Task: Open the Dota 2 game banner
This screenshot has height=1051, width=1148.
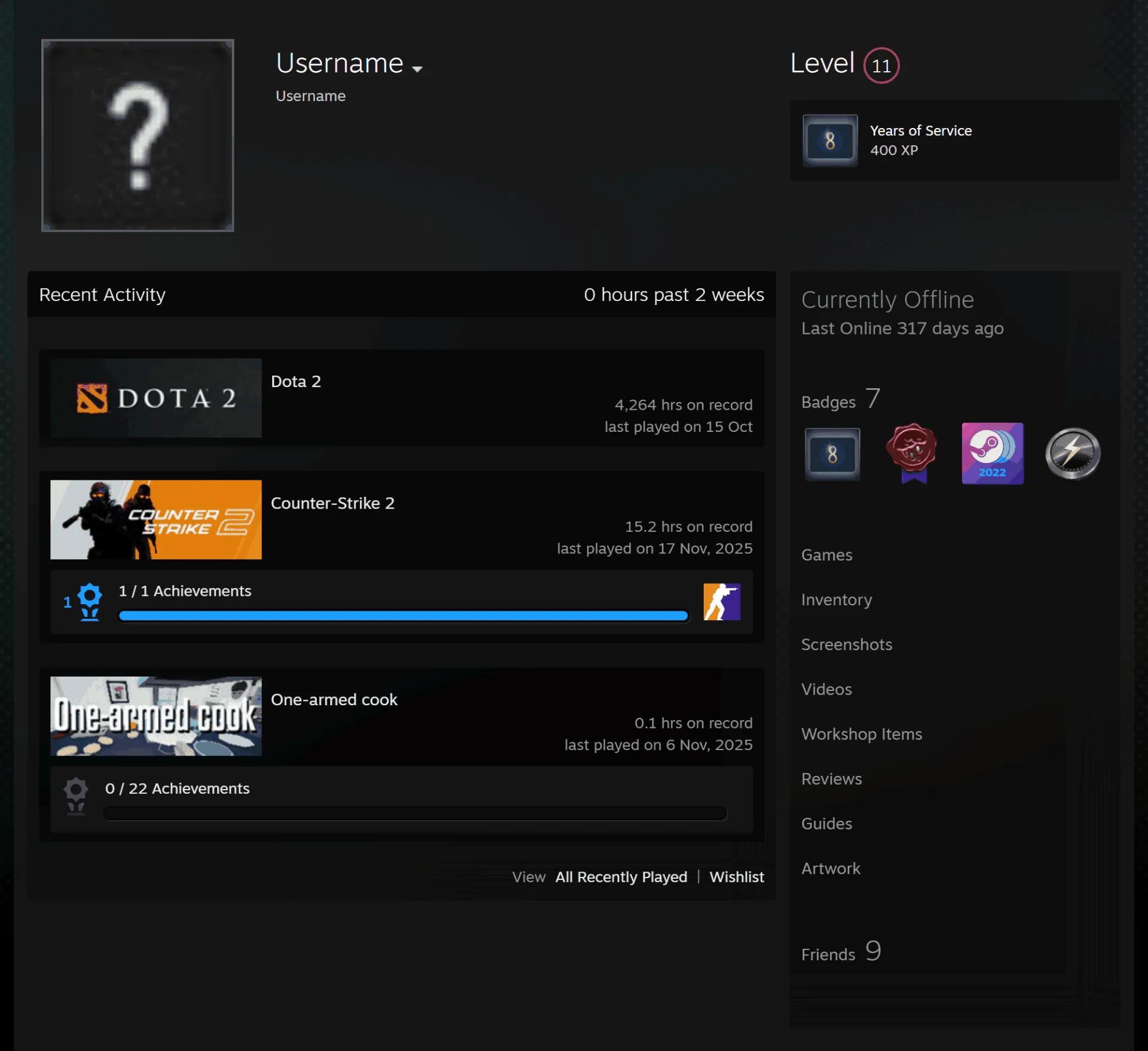Action: 155,398
